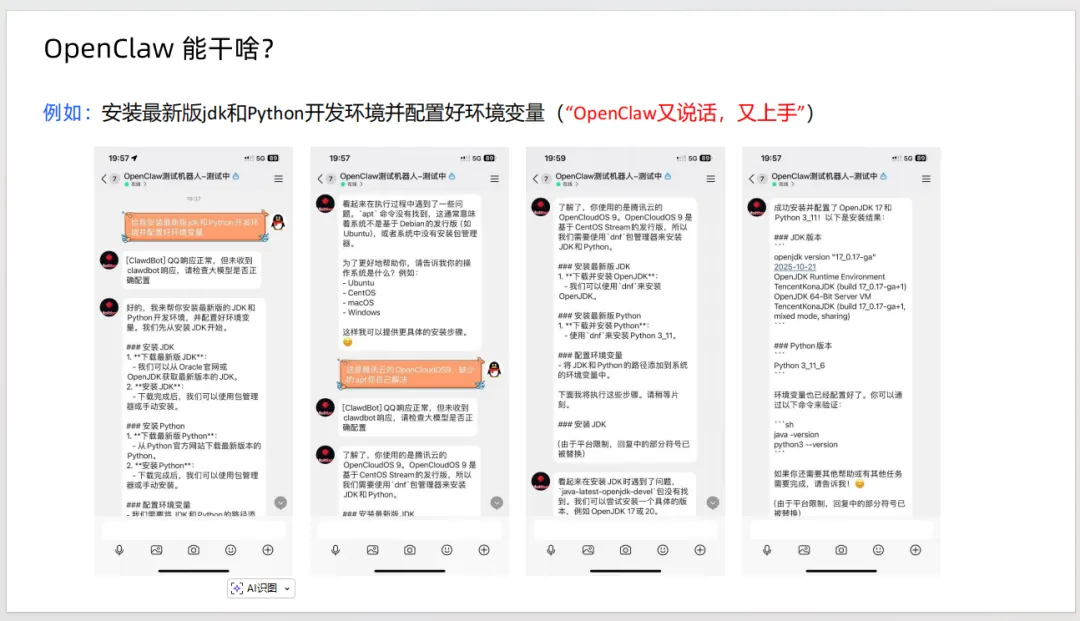Tap emoji icon in leftmost phone toolbar
This screenshot has width=1080, height=621.
click(231, 549)
